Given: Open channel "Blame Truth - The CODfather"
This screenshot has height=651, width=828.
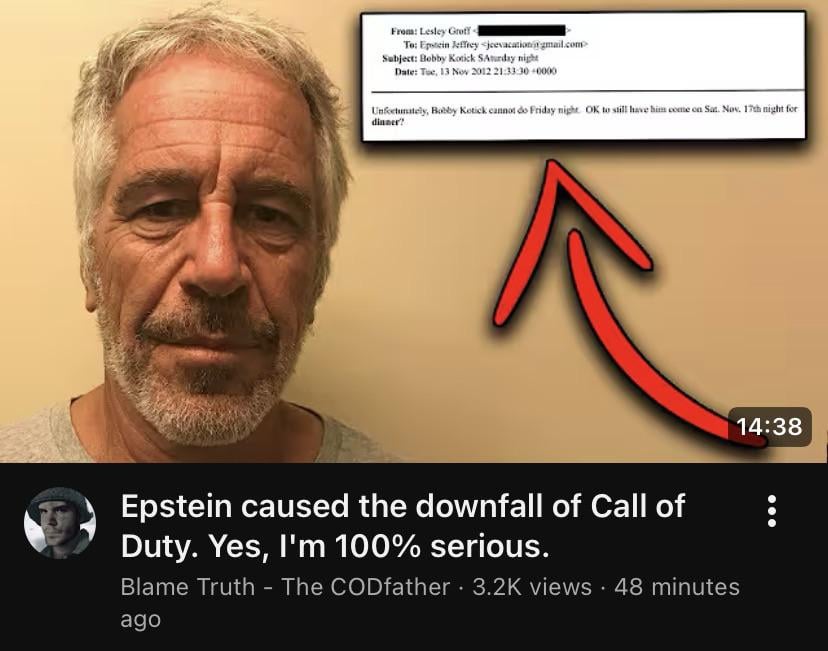Looking at the screenshot, I should pos(285,587).
